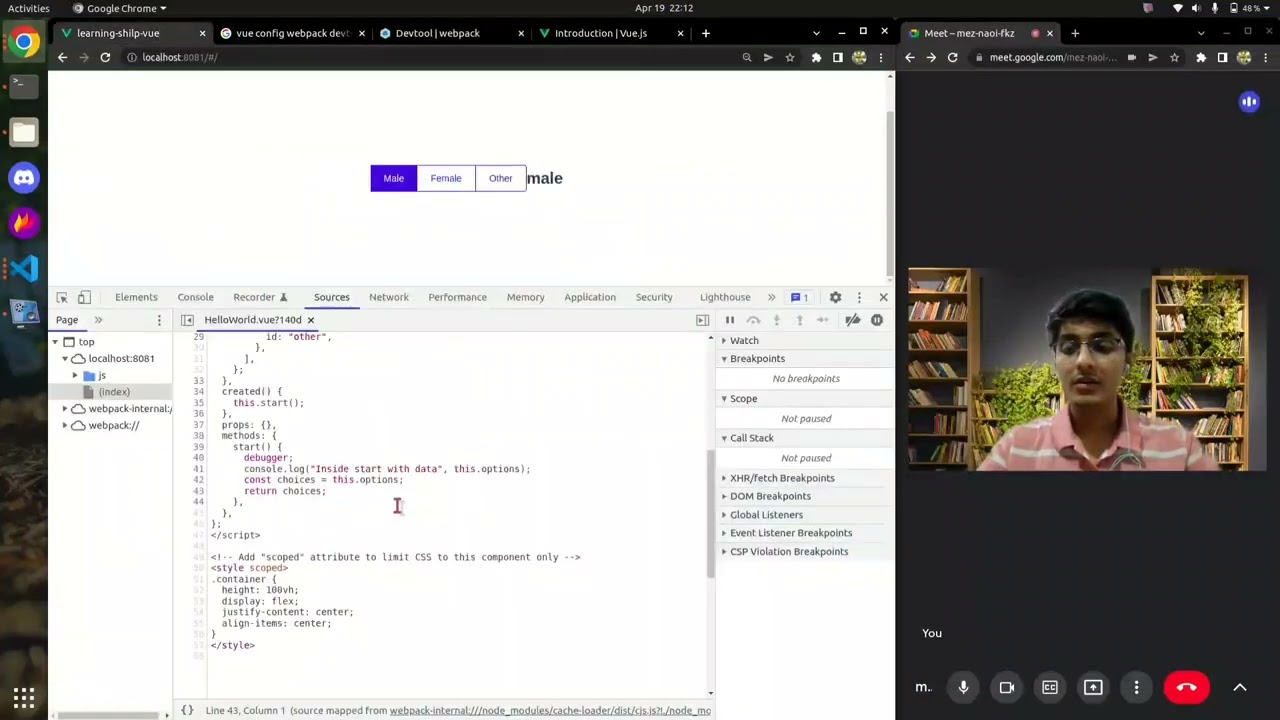Screen dimensions: 1280x720
Task: Open the issues counter badge showing 1
Action: coord(799,297)
